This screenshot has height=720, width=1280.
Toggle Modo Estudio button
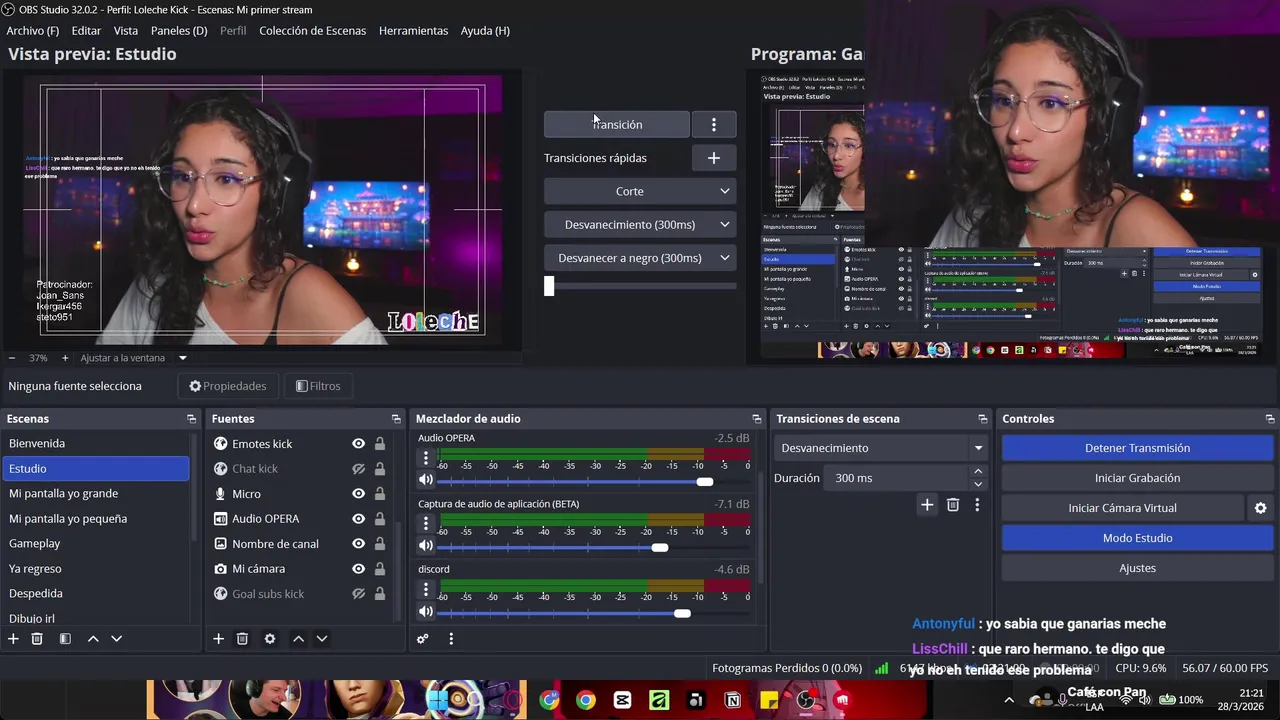[x=1137, y=538]
